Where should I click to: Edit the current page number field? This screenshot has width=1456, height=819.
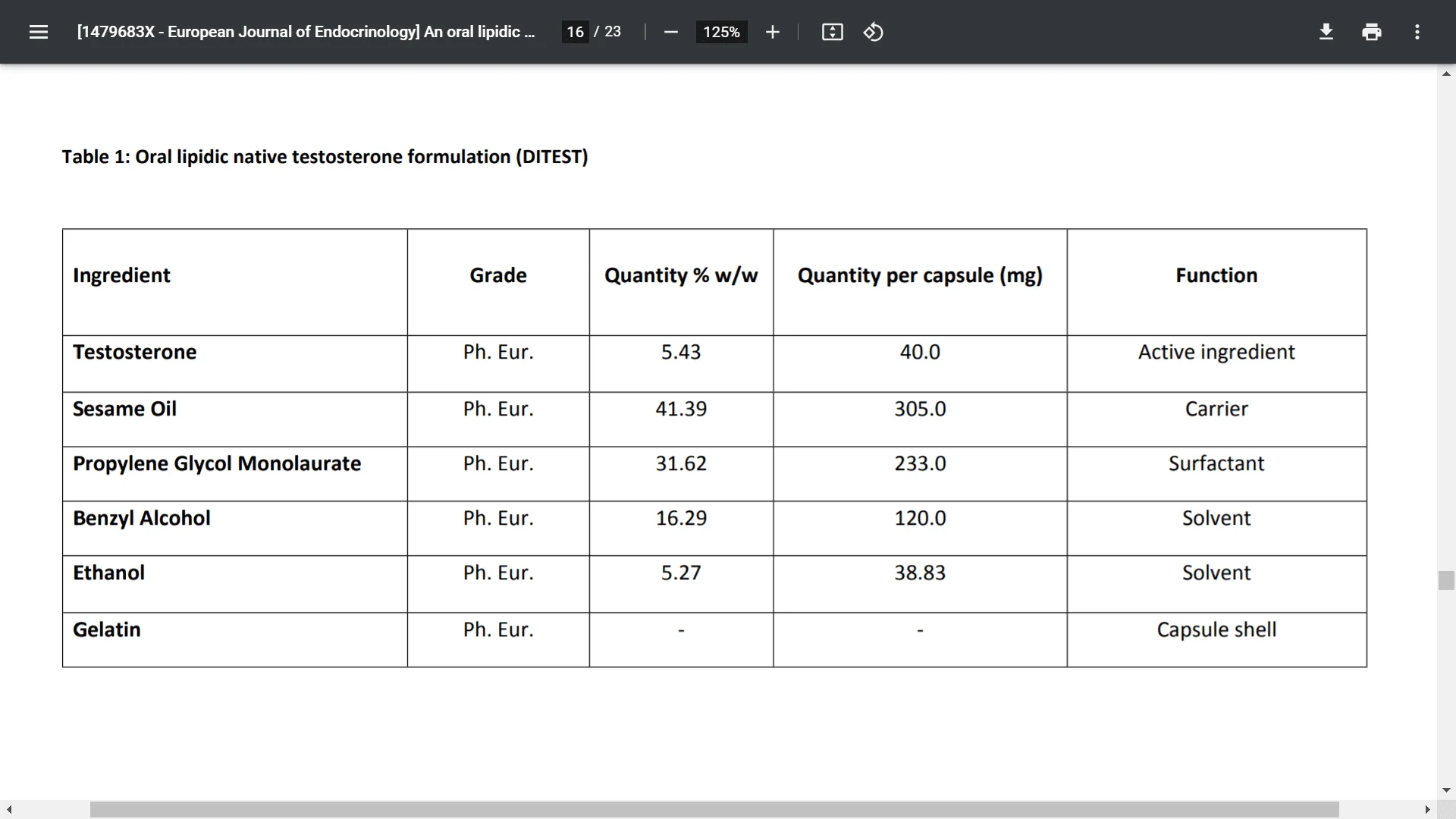(575, 32)
